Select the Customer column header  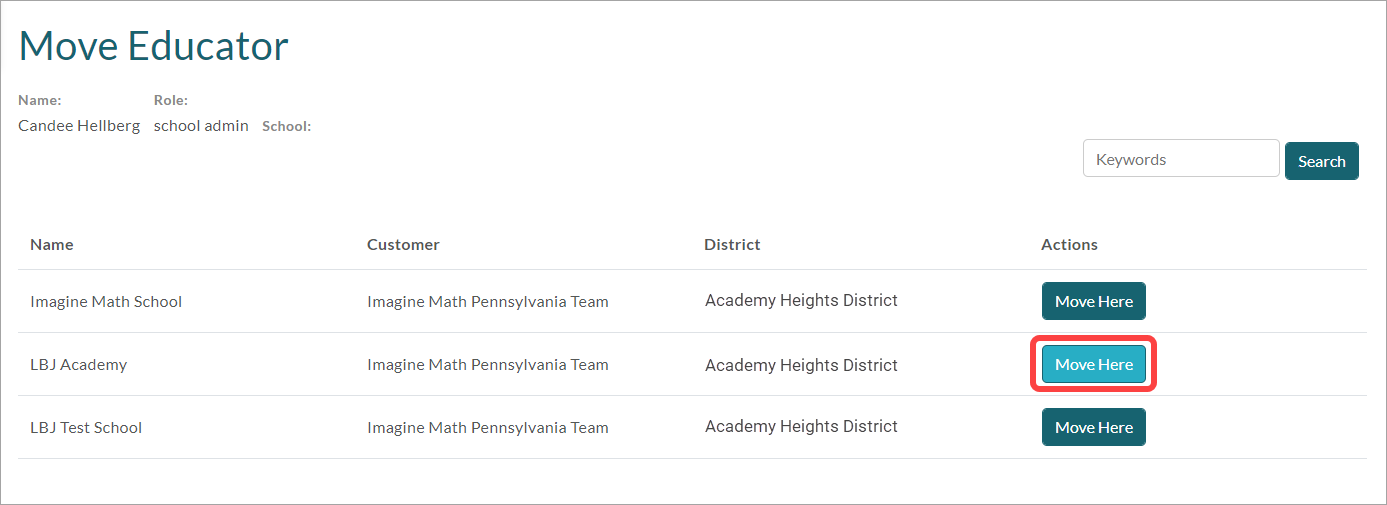pos(403,244)
